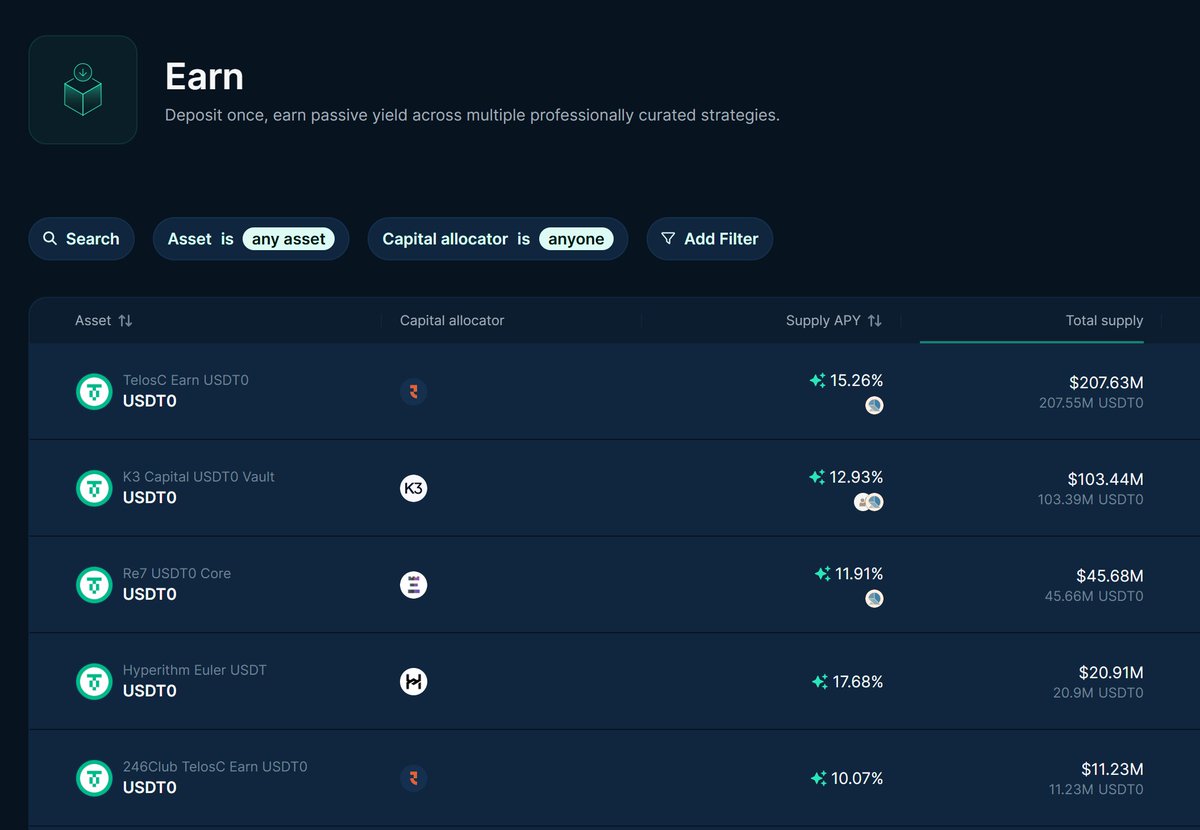This screenshot has height=830, width=1200.
Task: Click the 'any asset' filter value pill
Action: tap(288, 239)
